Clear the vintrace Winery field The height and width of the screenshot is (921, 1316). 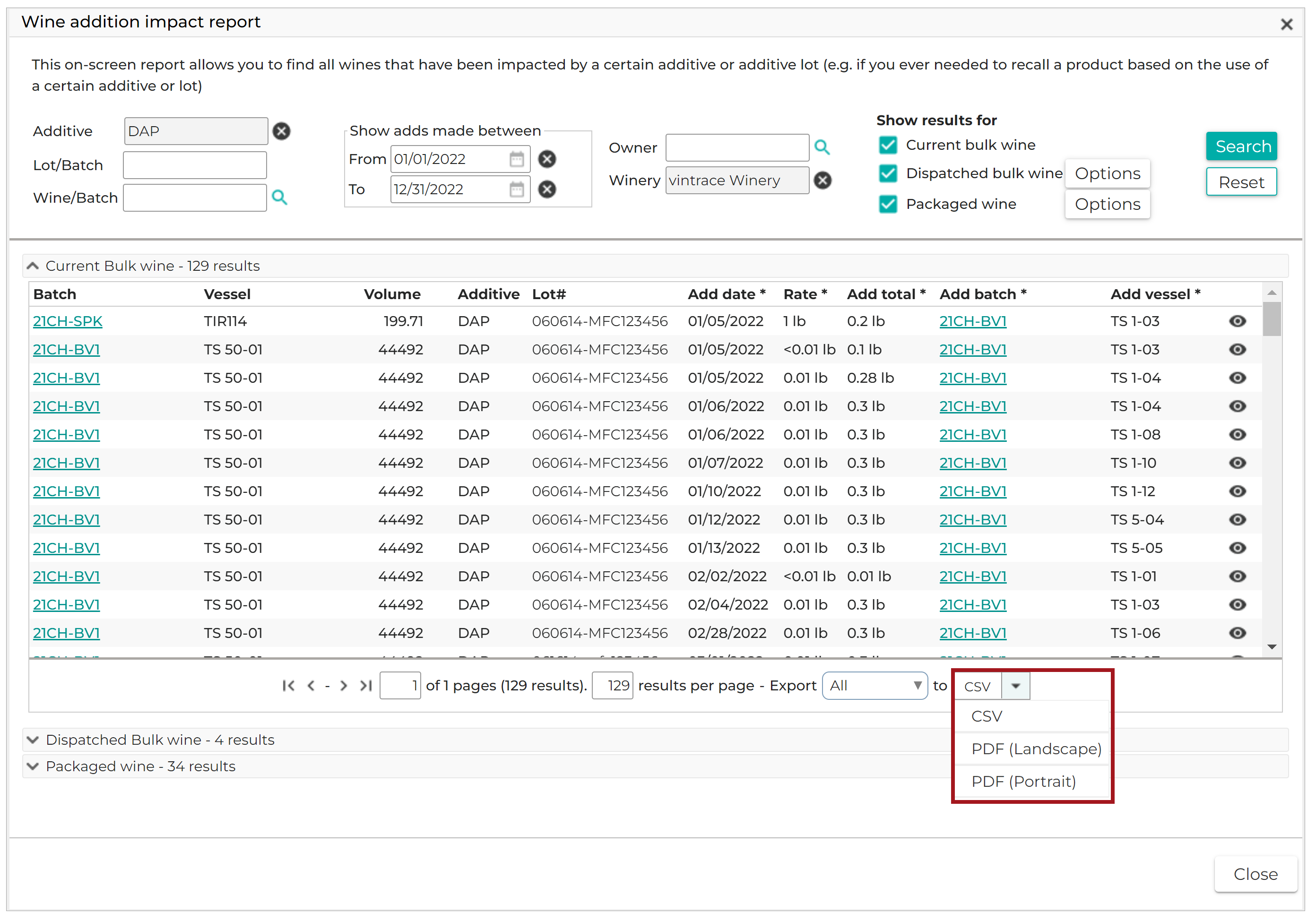pyautogui.click(x=822, y=181)
